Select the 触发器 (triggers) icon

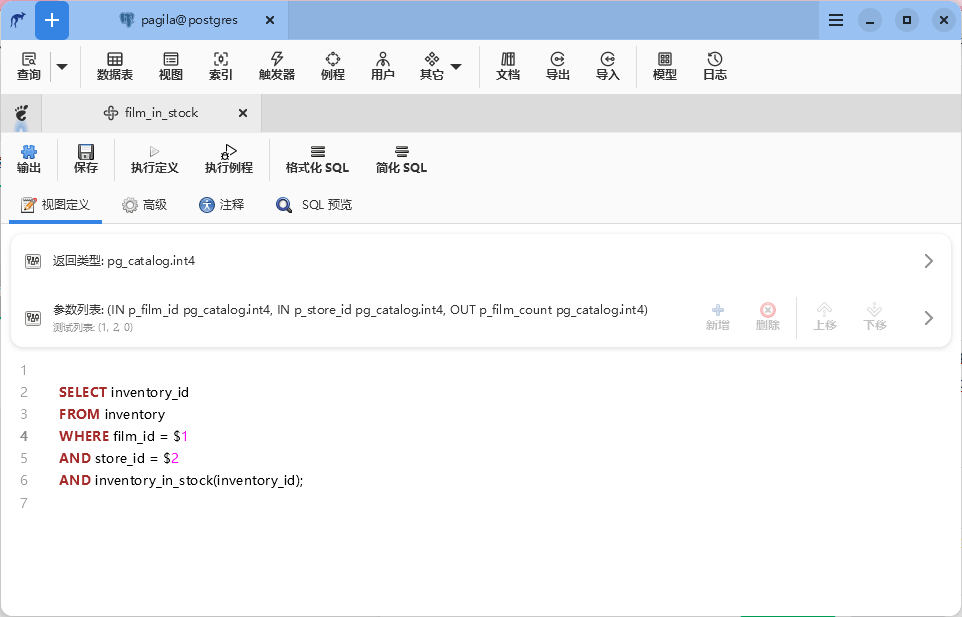pos(277,66)
